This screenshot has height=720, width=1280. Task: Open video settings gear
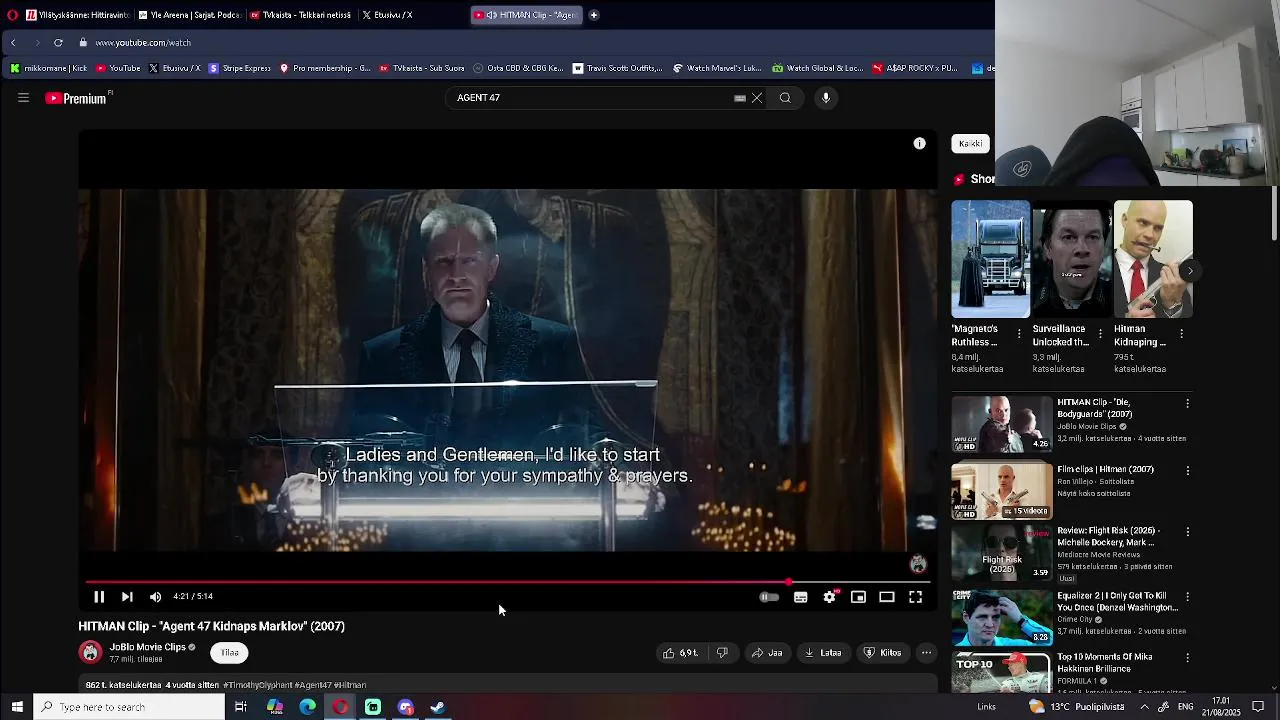pos(829,597)
